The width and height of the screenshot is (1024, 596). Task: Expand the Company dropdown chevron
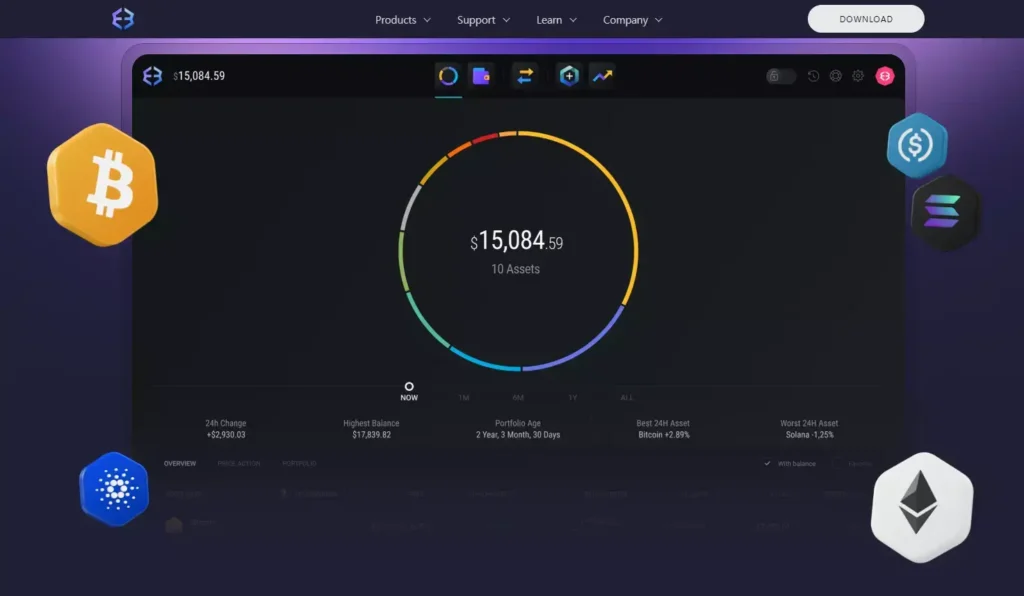click(x=658, y=20)
